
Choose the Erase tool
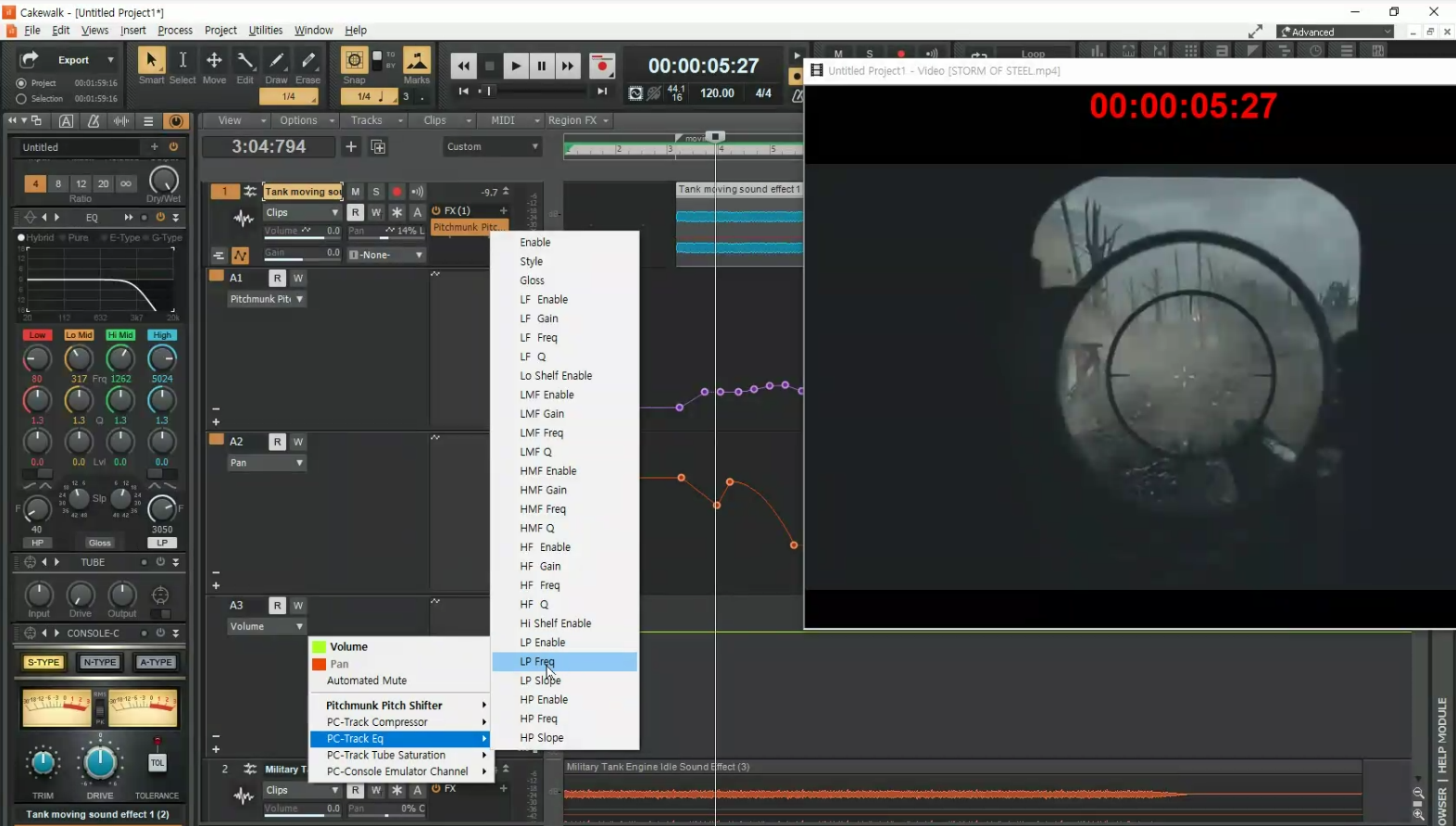pyautogui.click(x=308, y=61)
